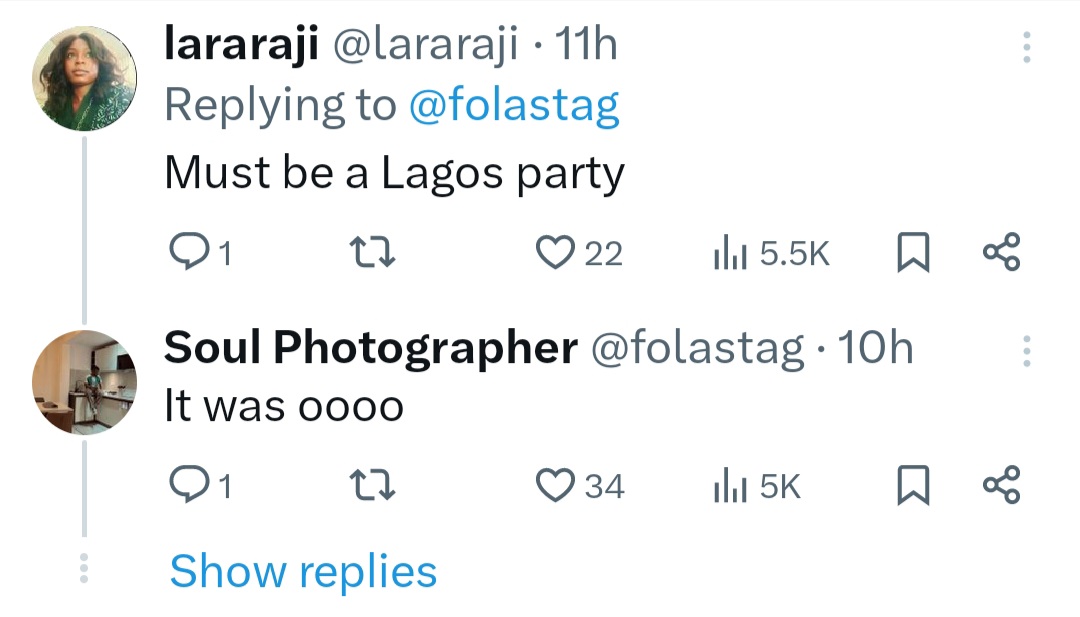Viewport: 1080px width, 617px height.
Task: Open Soul Photographer's profile avatar
Action: click(84, 382)
